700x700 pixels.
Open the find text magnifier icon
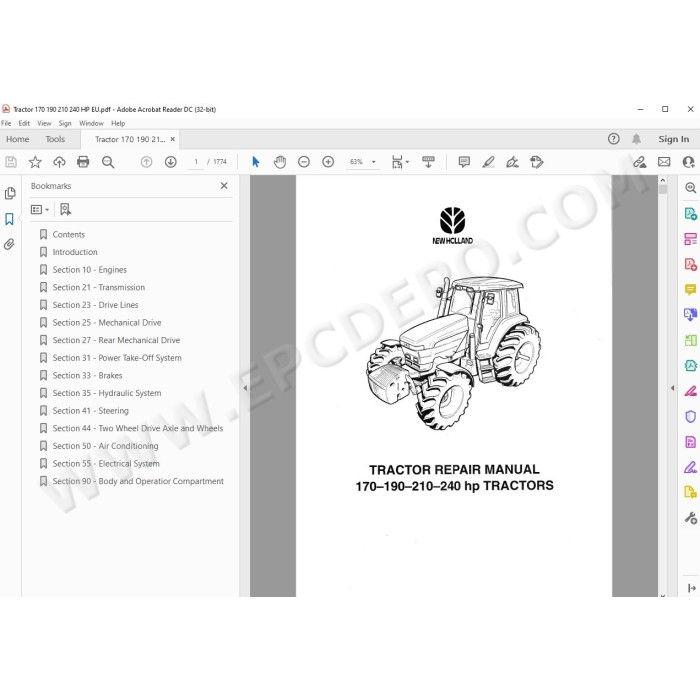coord(108,162)
